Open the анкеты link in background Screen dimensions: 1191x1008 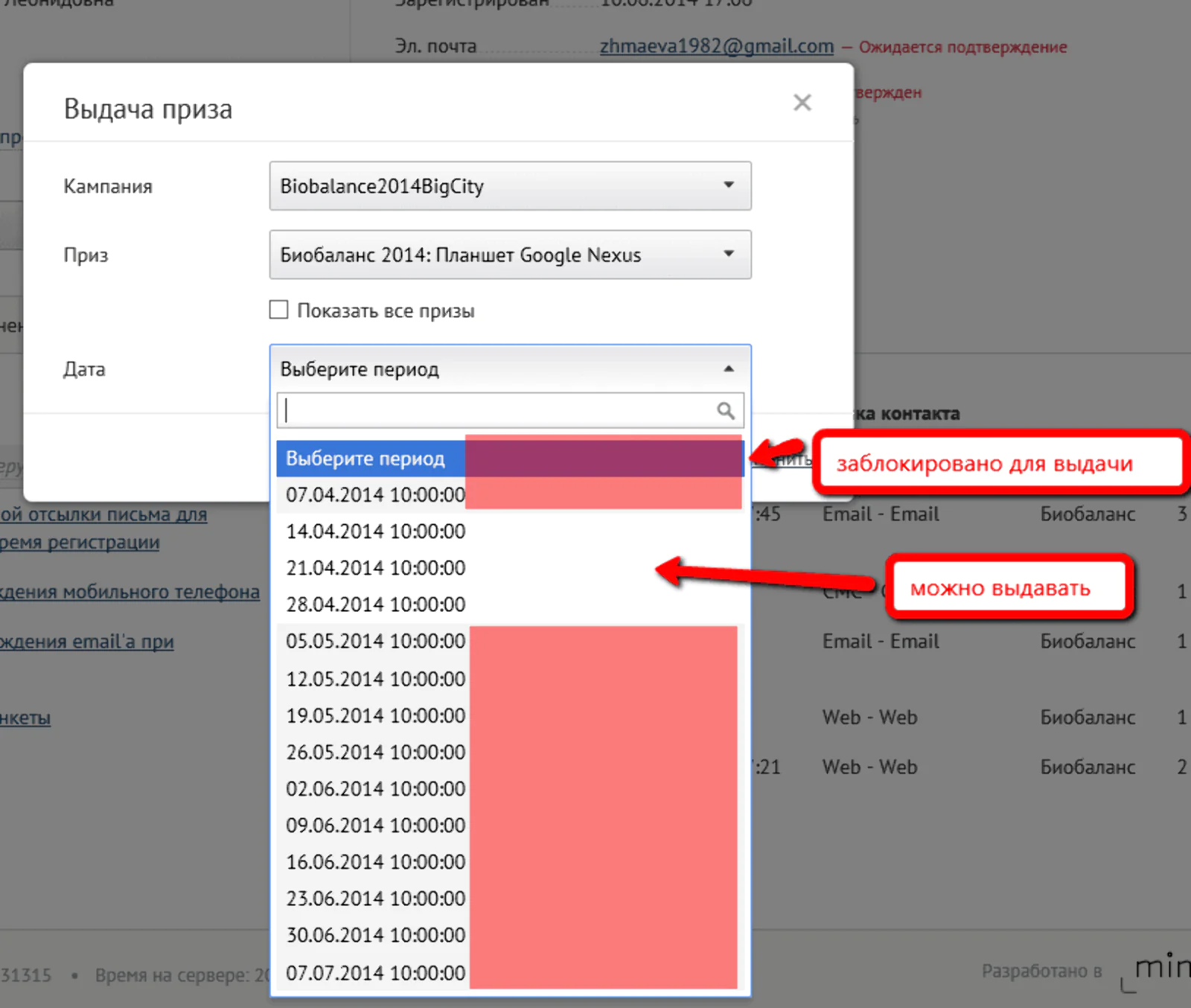click(25, 718)
